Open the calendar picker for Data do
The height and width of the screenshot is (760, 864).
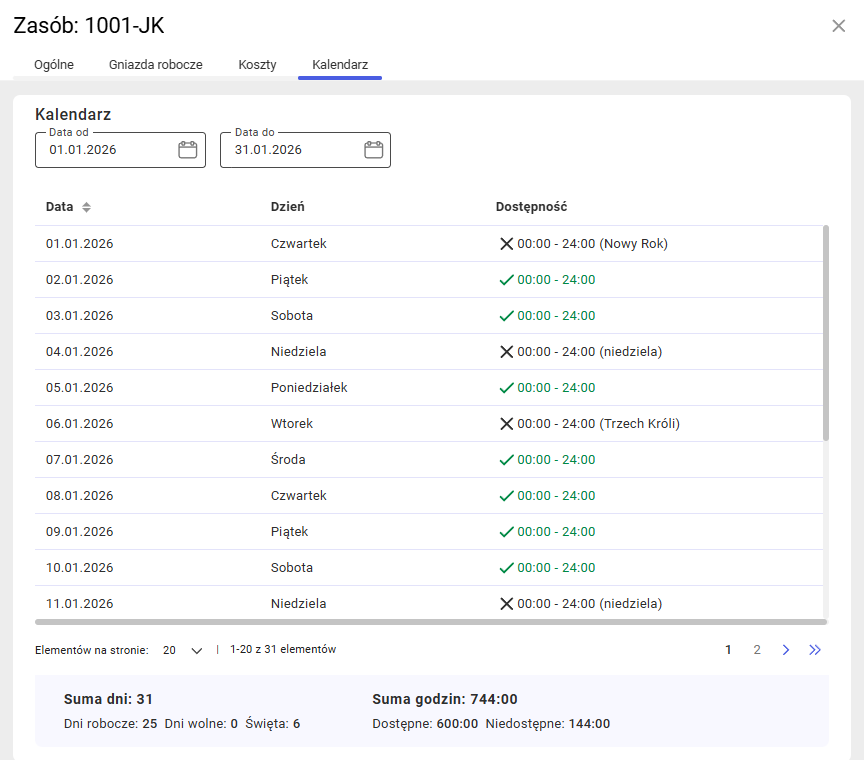373,150
